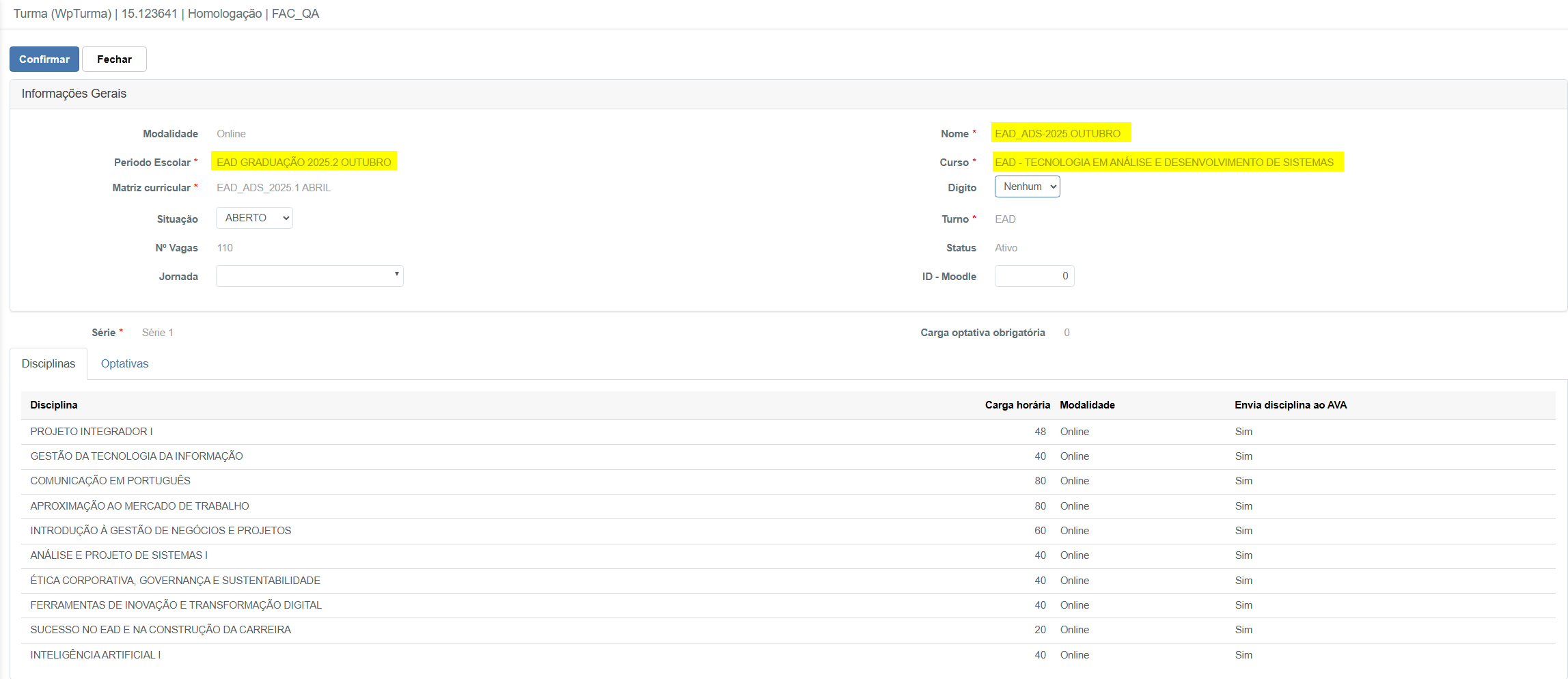Viewport: 1568px width, 679px height.
Task: Click the Confirmar button
Action: [44, 59]
